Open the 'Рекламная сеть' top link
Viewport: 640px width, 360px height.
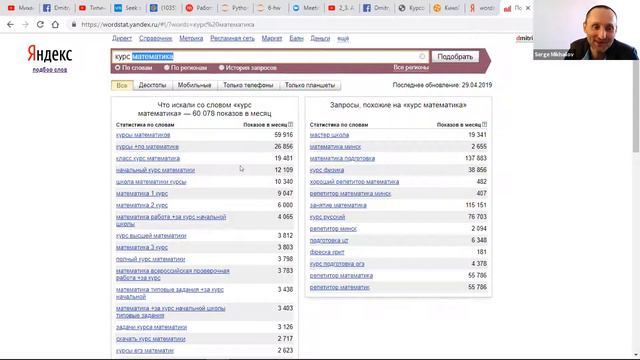click(x=232, y=38)
